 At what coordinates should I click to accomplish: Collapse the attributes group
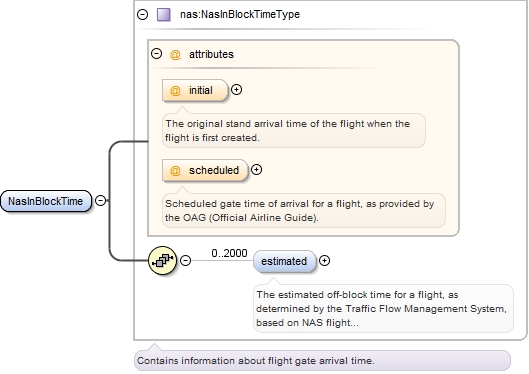[x=156, y=54]
